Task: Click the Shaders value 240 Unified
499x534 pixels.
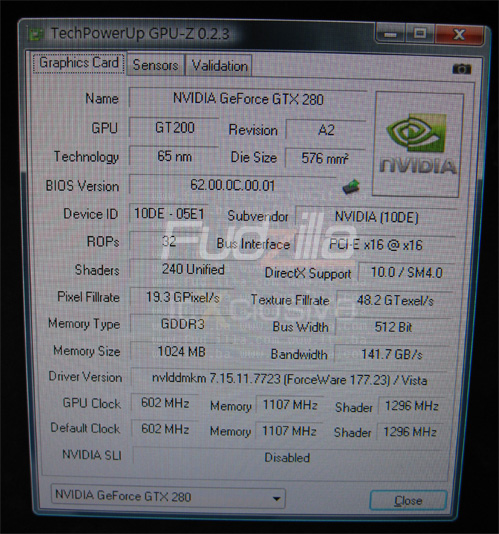Action: pyautogui.click(x=193, y=270)
